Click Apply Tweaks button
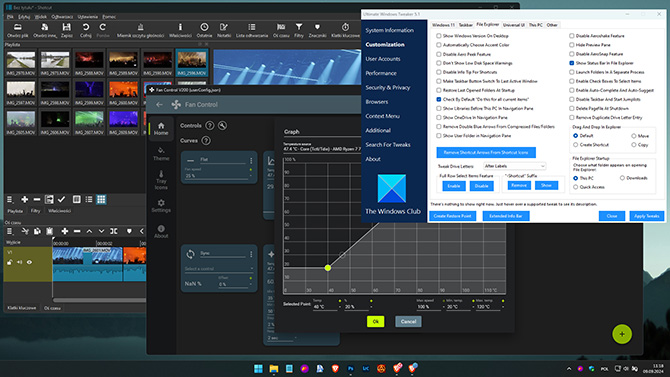670x377 pixels. coord(646,216)
